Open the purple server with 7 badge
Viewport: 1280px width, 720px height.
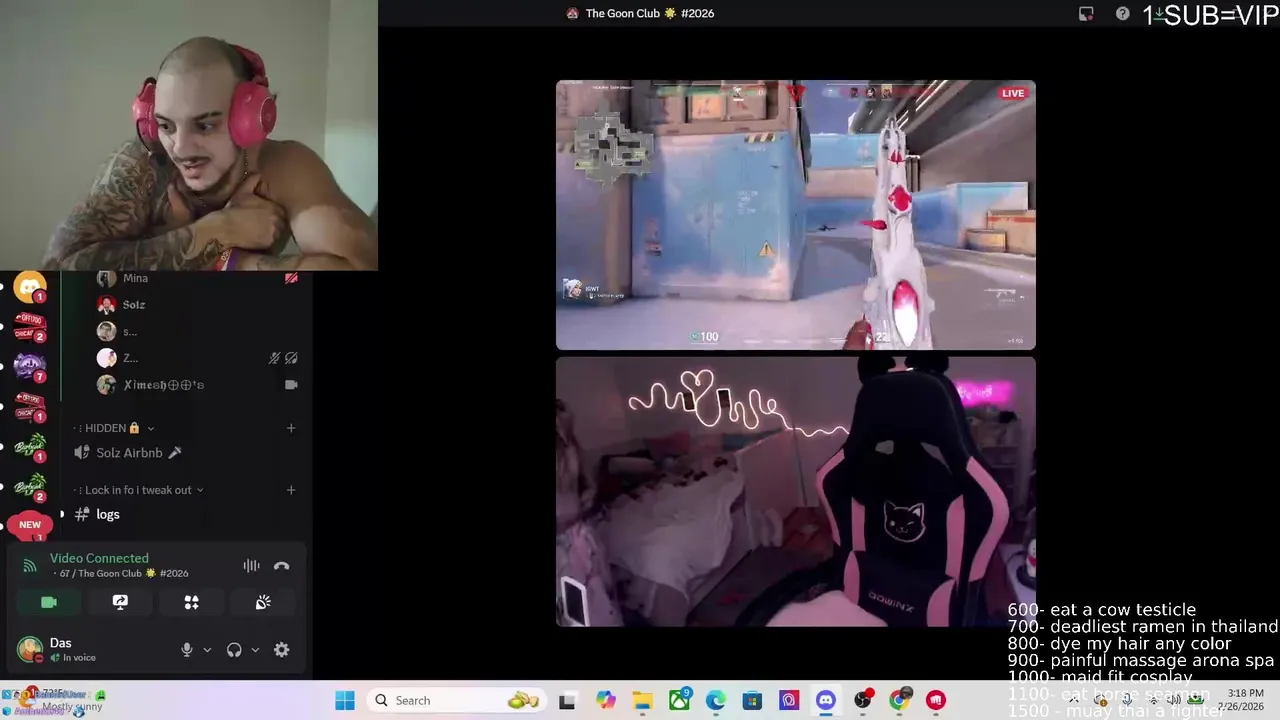coord(29,367)
